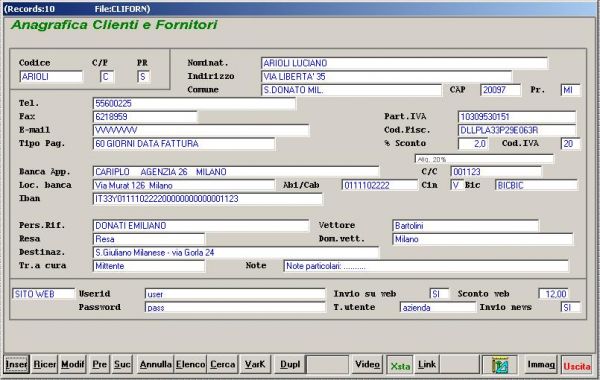Click the C/C field 001123
Viewport: 600px width, 380px height.
click(496, 172)
